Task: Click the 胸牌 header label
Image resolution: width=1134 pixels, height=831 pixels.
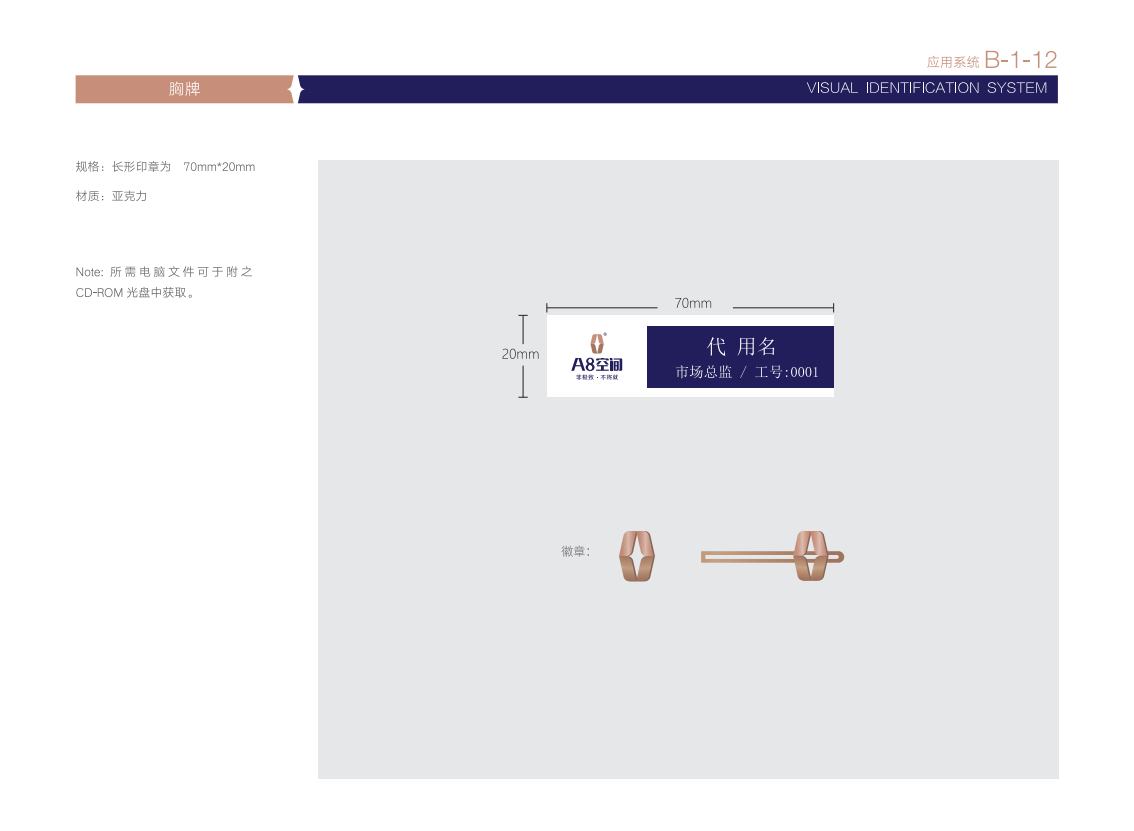Action: pyautogui.click(x=184, y=89)
